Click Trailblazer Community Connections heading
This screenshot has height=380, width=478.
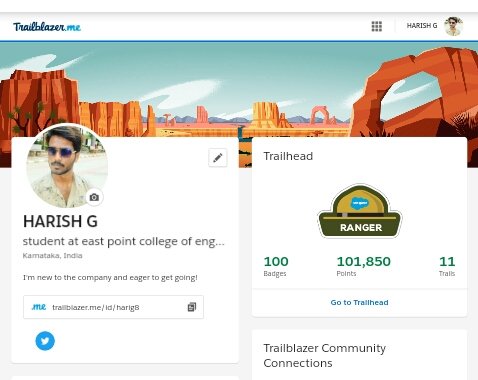coord(325,355)
